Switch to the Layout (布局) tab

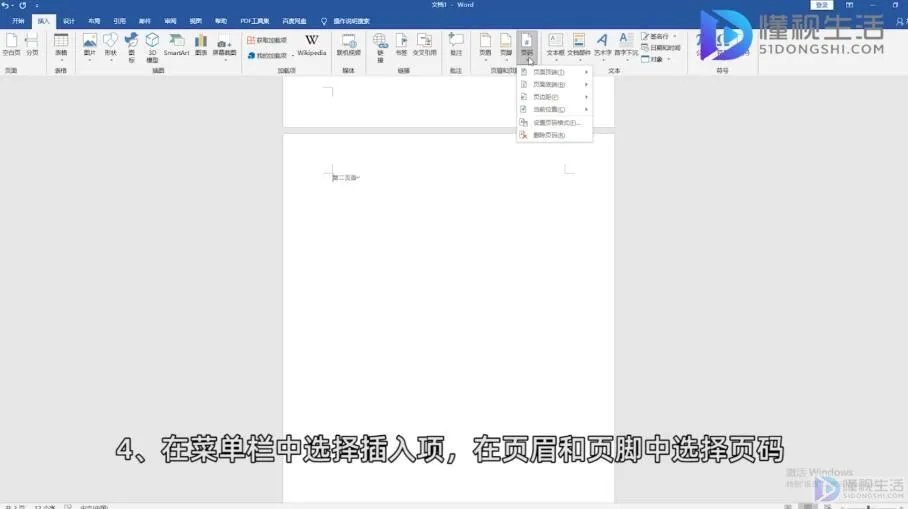(94, 21)
